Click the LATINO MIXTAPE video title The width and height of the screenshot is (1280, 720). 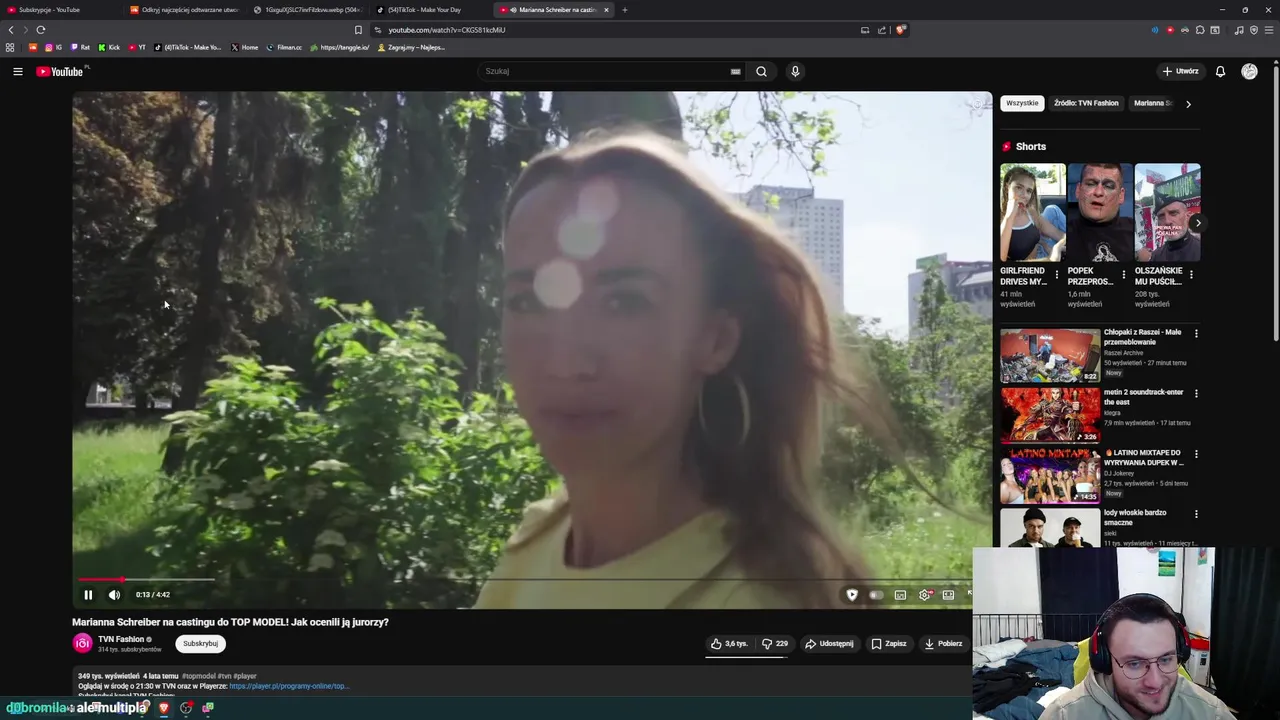point(1145,457)
